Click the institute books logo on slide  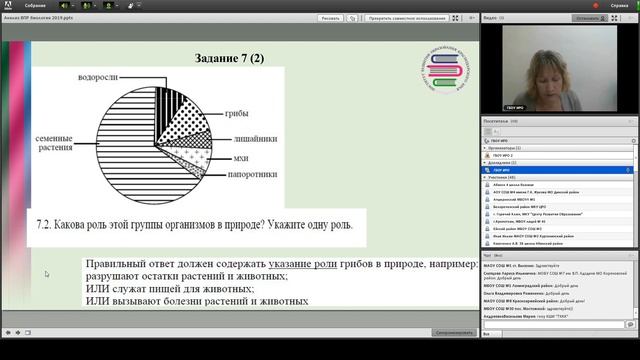[445, 70]
